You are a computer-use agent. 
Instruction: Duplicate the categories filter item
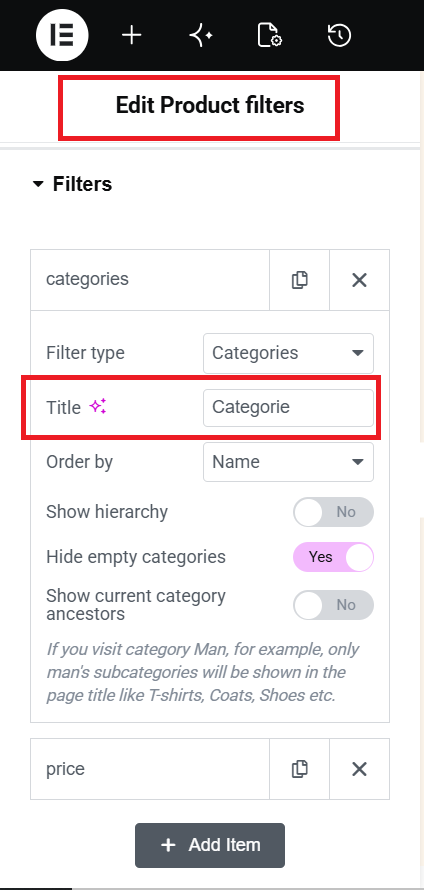point(300,280)
